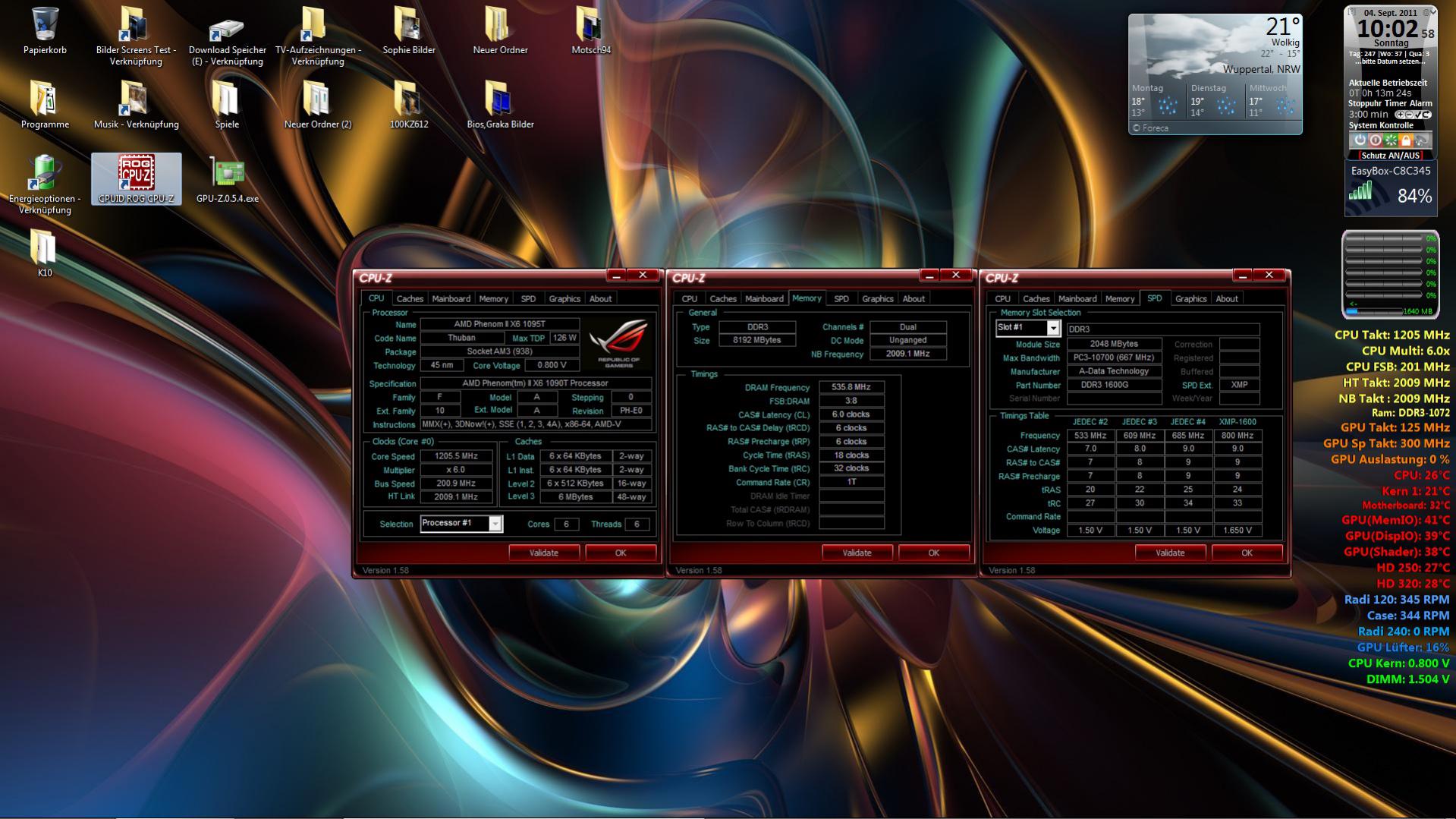Open the Programme folder on desktop

pos(45,105)
